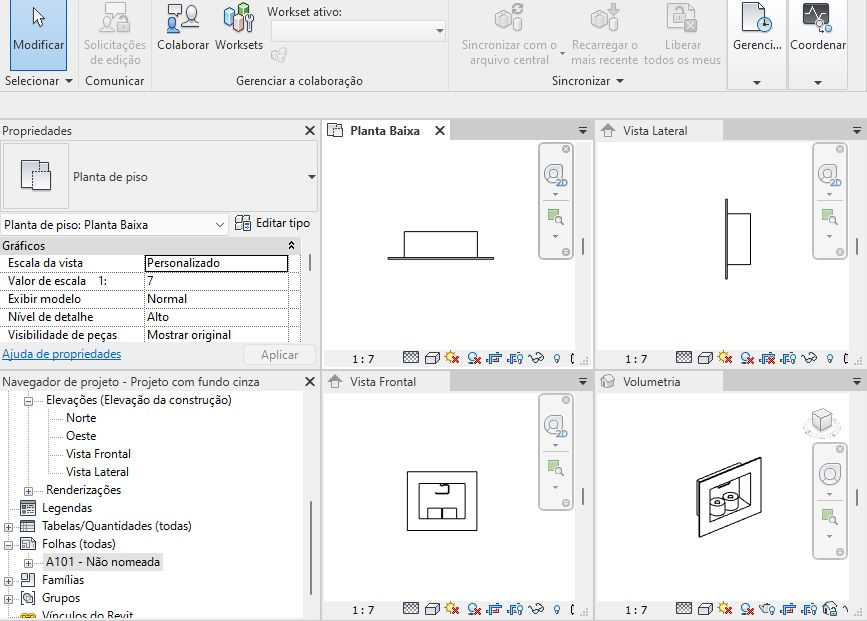The image size is (867, 621).
Task: Open detail level menu in Planta Baixa view
Action: 411,358
